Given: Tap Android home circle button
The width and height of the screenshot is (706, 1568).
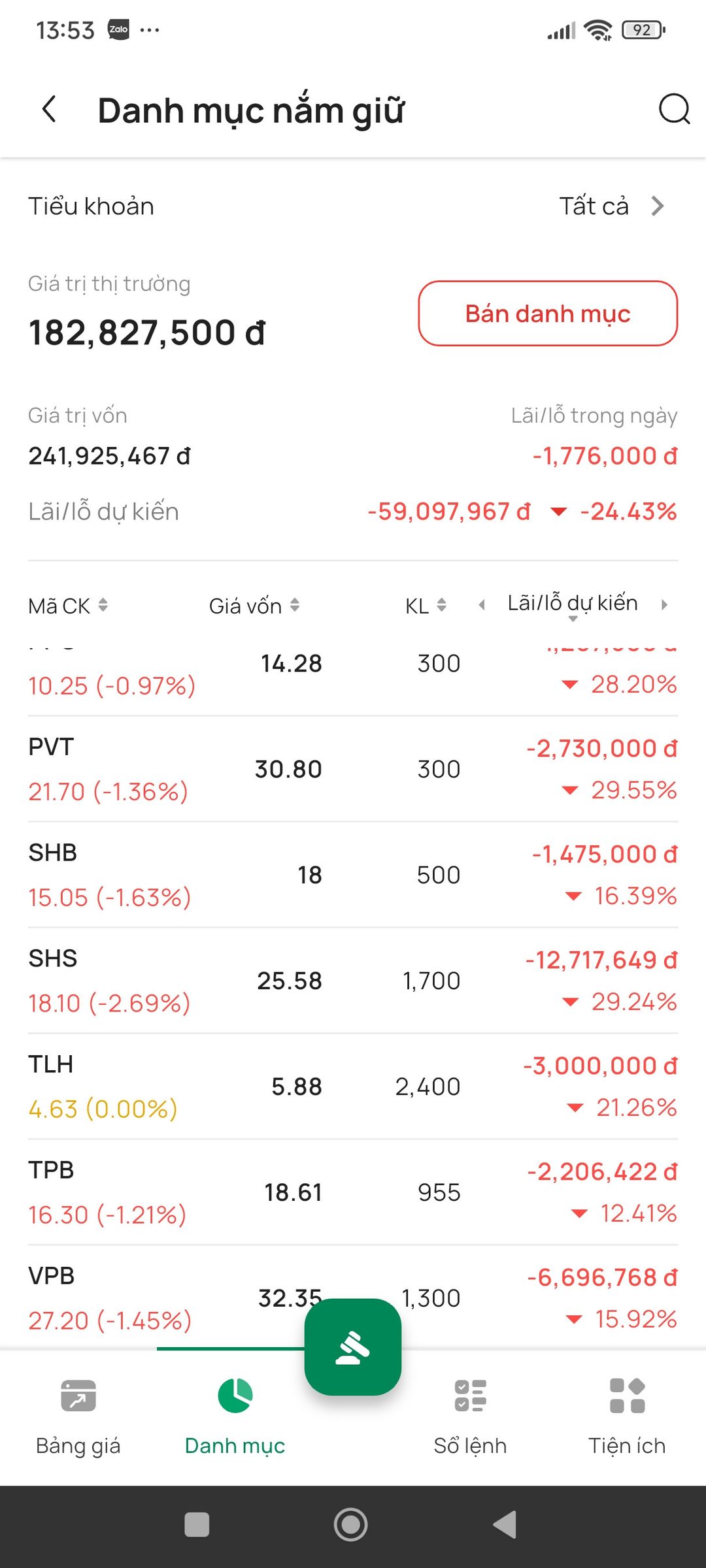Looking at the screenshot, I should 351,1525.
